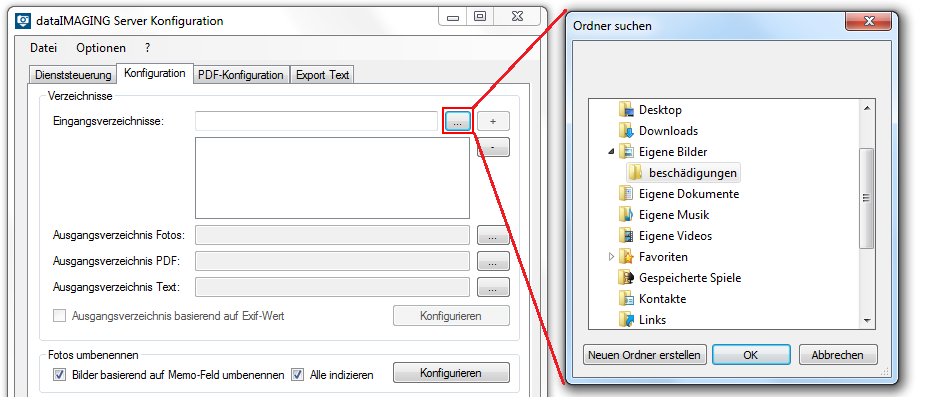Click the Kontakte folder icon

pos(626,299)
